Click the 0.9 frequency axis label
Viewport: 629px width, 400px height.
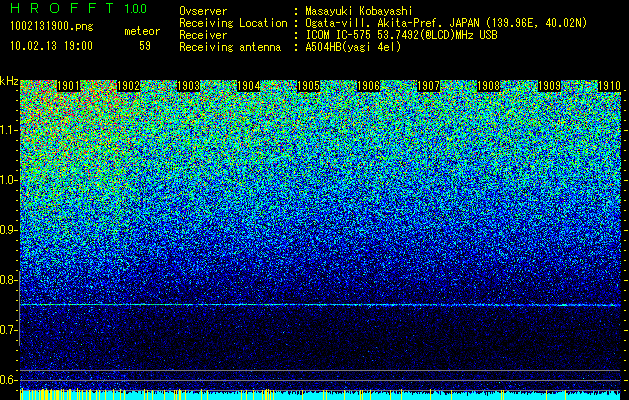(x=8, y=230)
